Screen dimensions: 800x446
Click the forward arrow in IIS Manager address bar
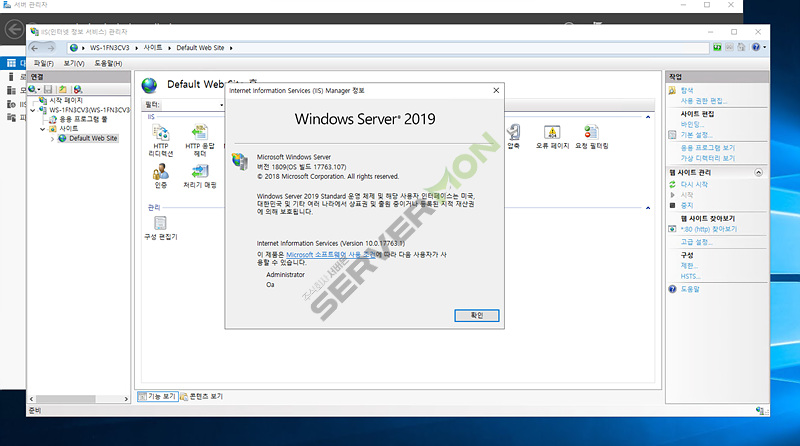coord(51,48)
